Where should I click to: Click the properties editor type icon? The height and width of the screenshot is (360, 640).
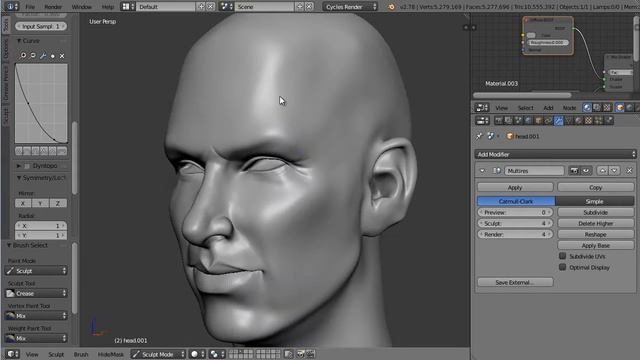(x=482, y=120)
